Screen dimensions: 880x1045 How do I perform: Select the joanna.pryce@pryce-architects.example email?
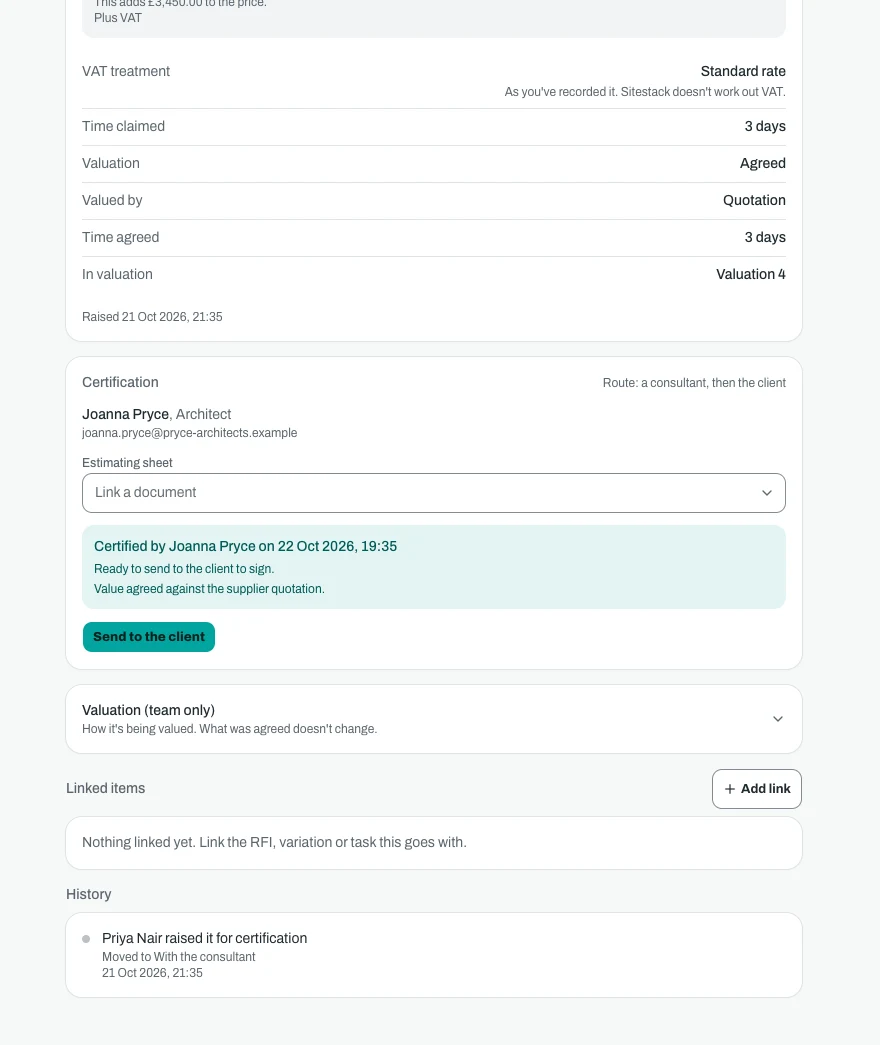click(189, 433)
